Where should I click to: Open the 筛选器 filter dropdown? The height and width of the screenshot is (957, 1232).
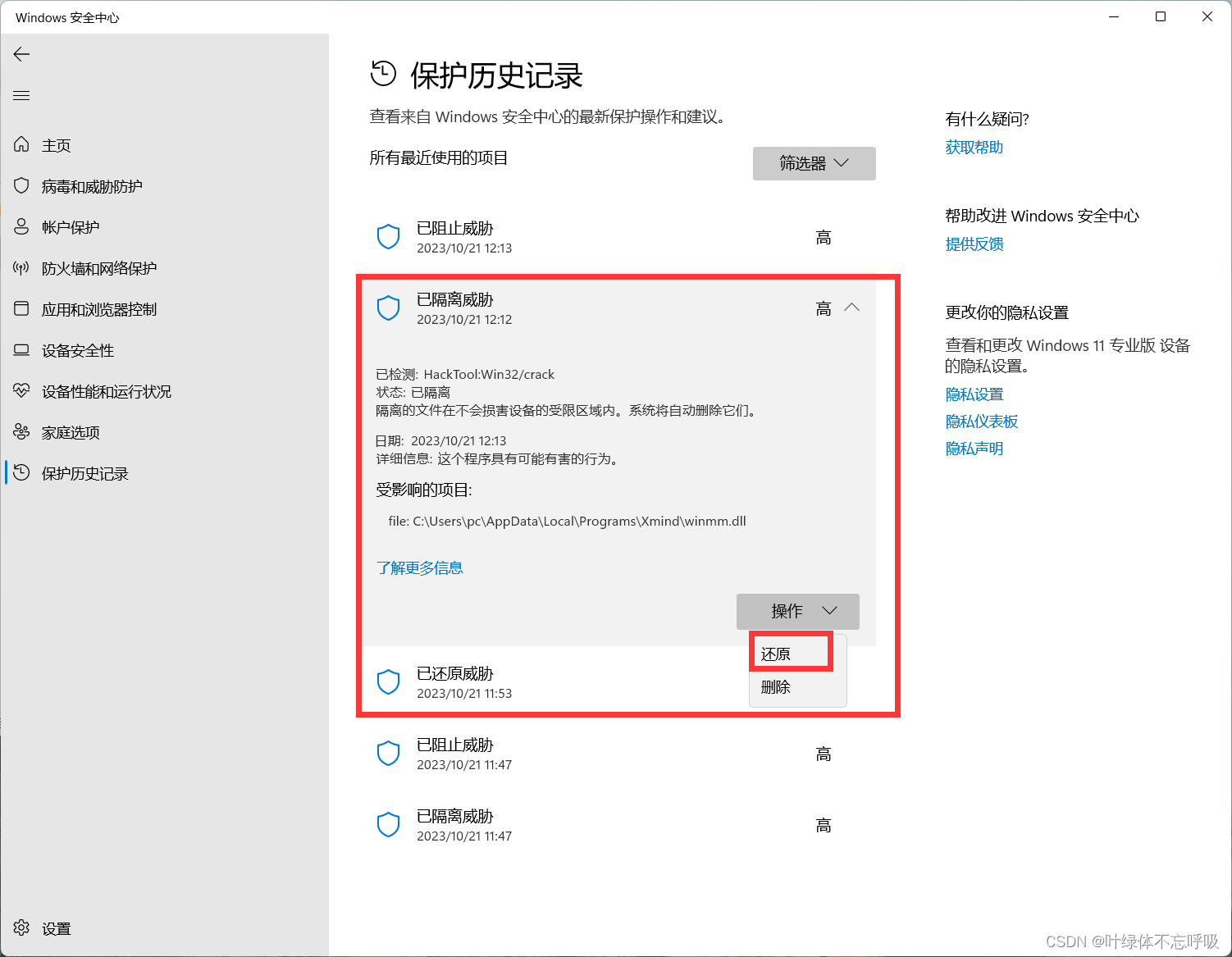814,163
